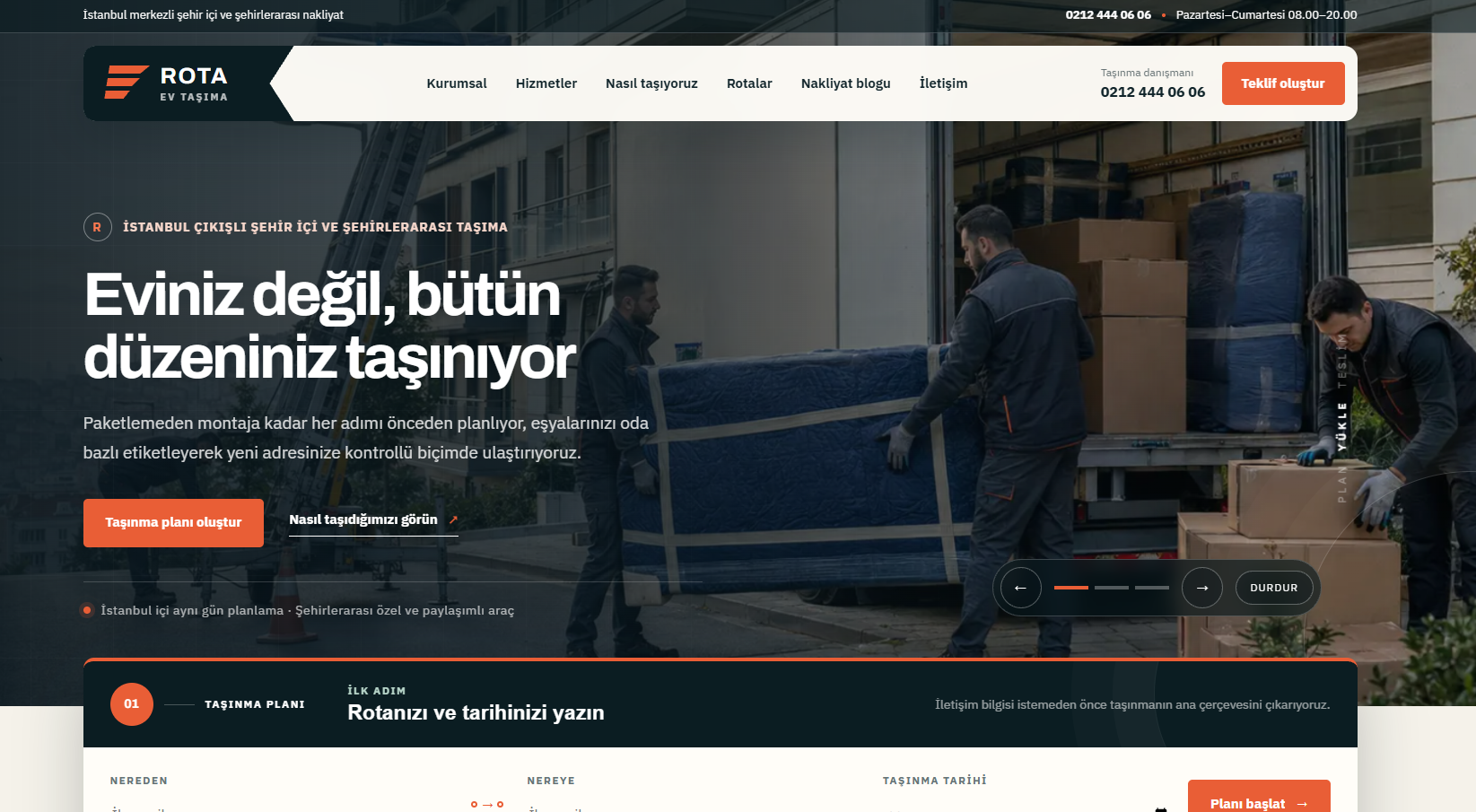
Task: Select first active slide indicator bar
Action: 1071,588
